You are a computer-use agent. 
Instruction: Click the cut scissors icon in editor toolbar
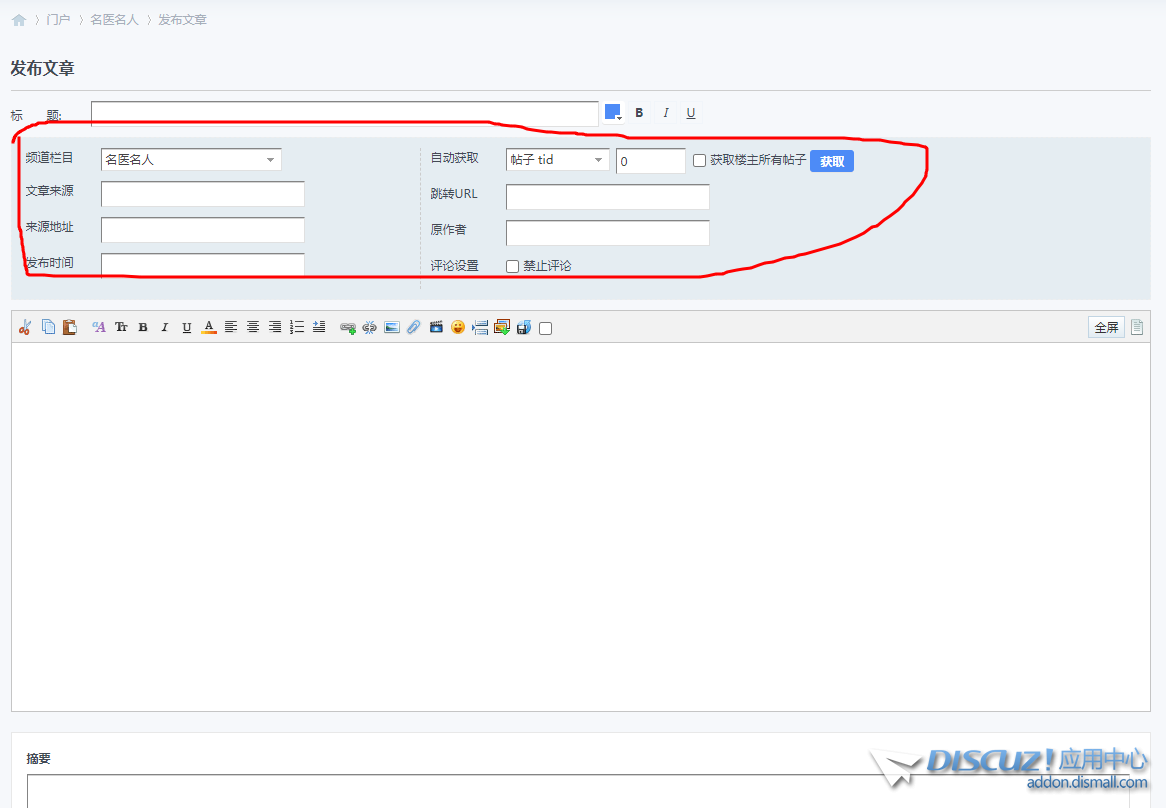25,327
